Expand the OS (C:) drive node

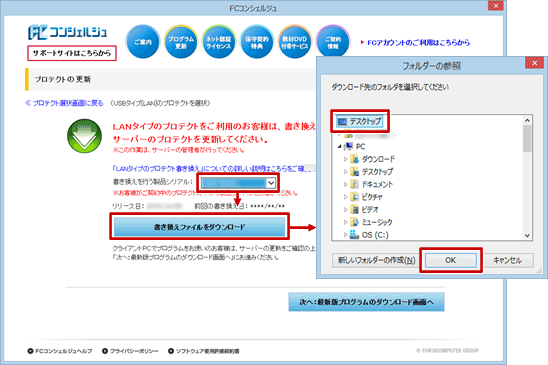(x=345, y=235)
